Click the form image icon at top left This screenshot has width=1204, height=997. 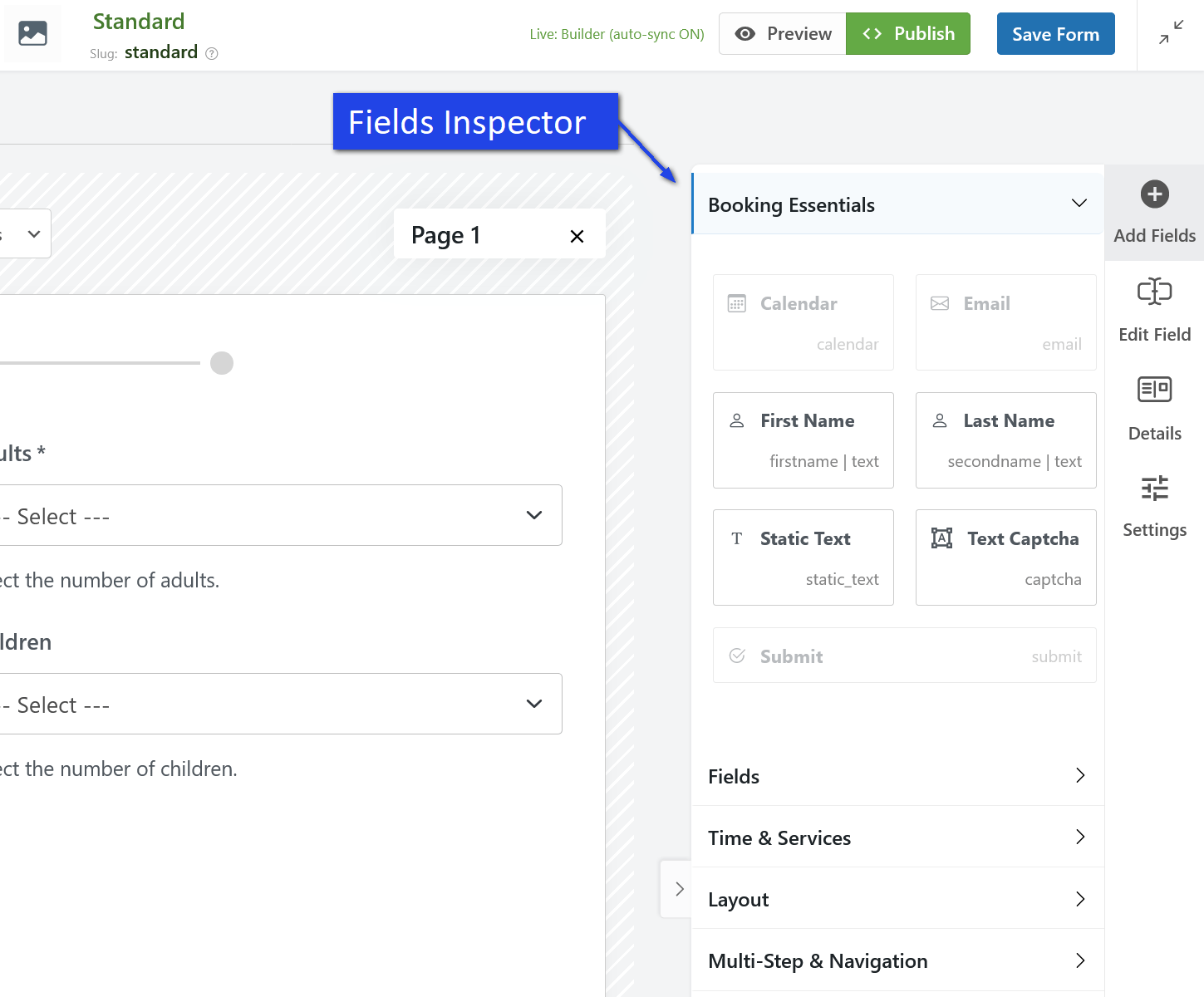coord(32,33)
